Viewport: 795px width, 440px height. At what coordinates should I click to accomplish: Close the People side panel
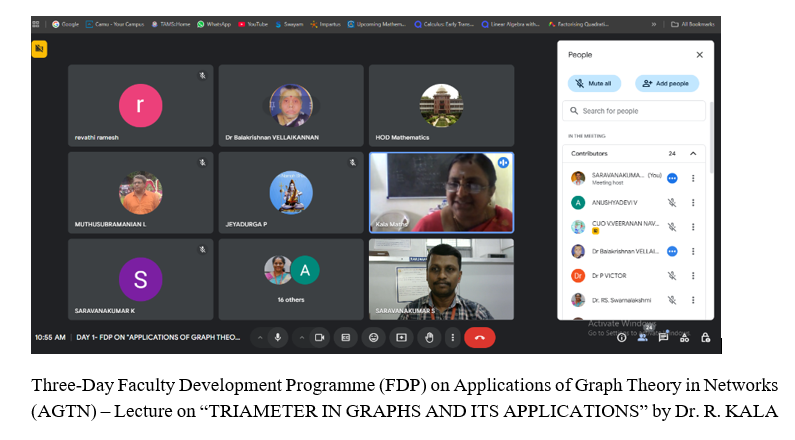[699, 55]
